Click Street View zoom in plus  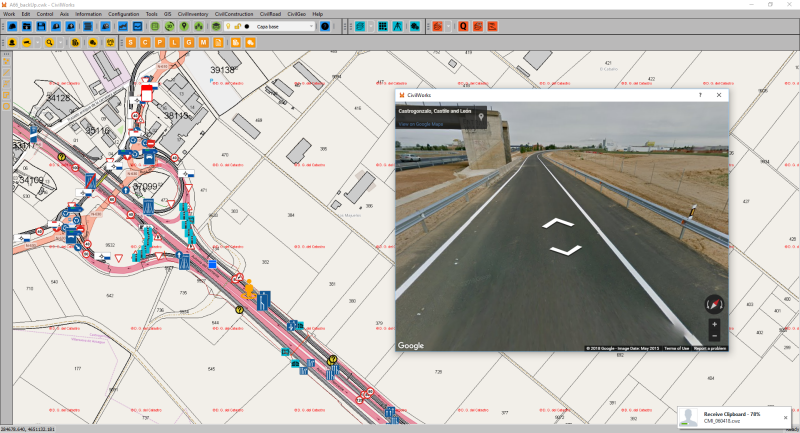pyautogui.click(x=713, y=325)
